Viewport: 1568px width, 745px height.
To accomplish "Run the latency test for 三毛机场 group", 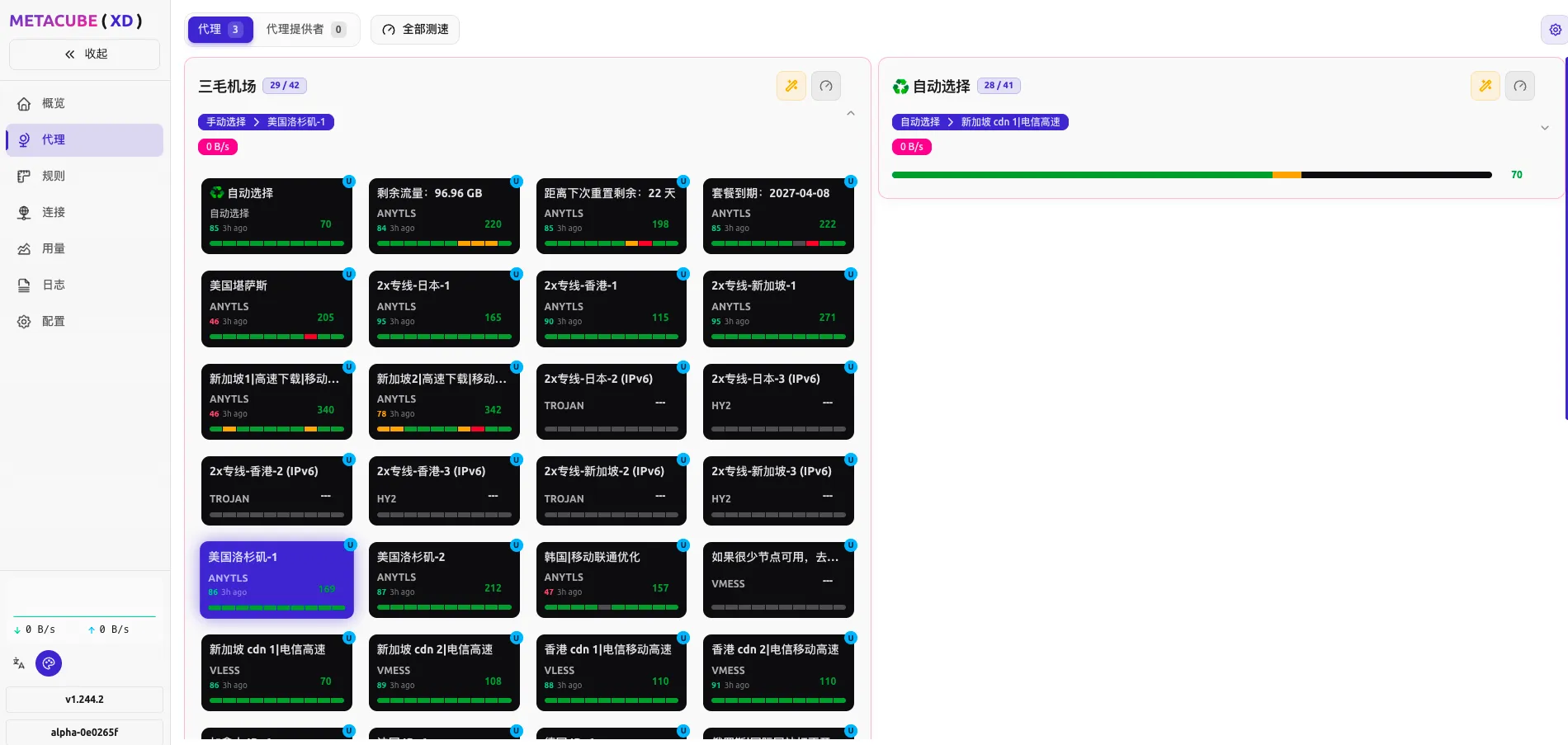I will [826, 86].
